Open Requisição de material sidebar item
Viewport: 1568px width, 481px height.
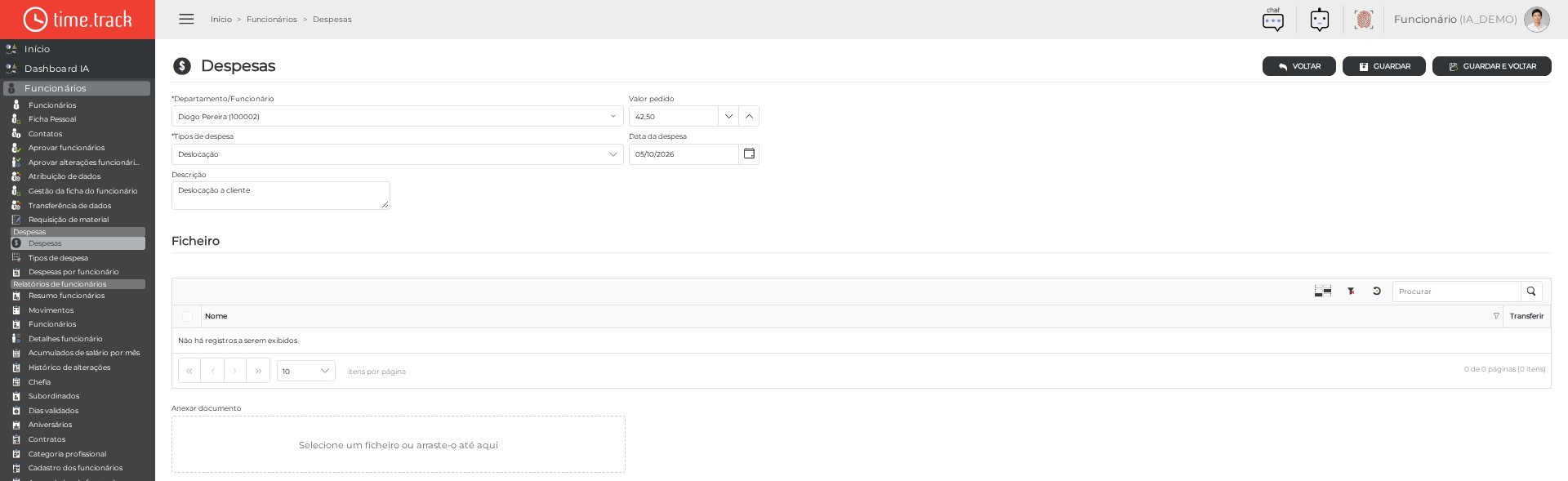point(69,220)
